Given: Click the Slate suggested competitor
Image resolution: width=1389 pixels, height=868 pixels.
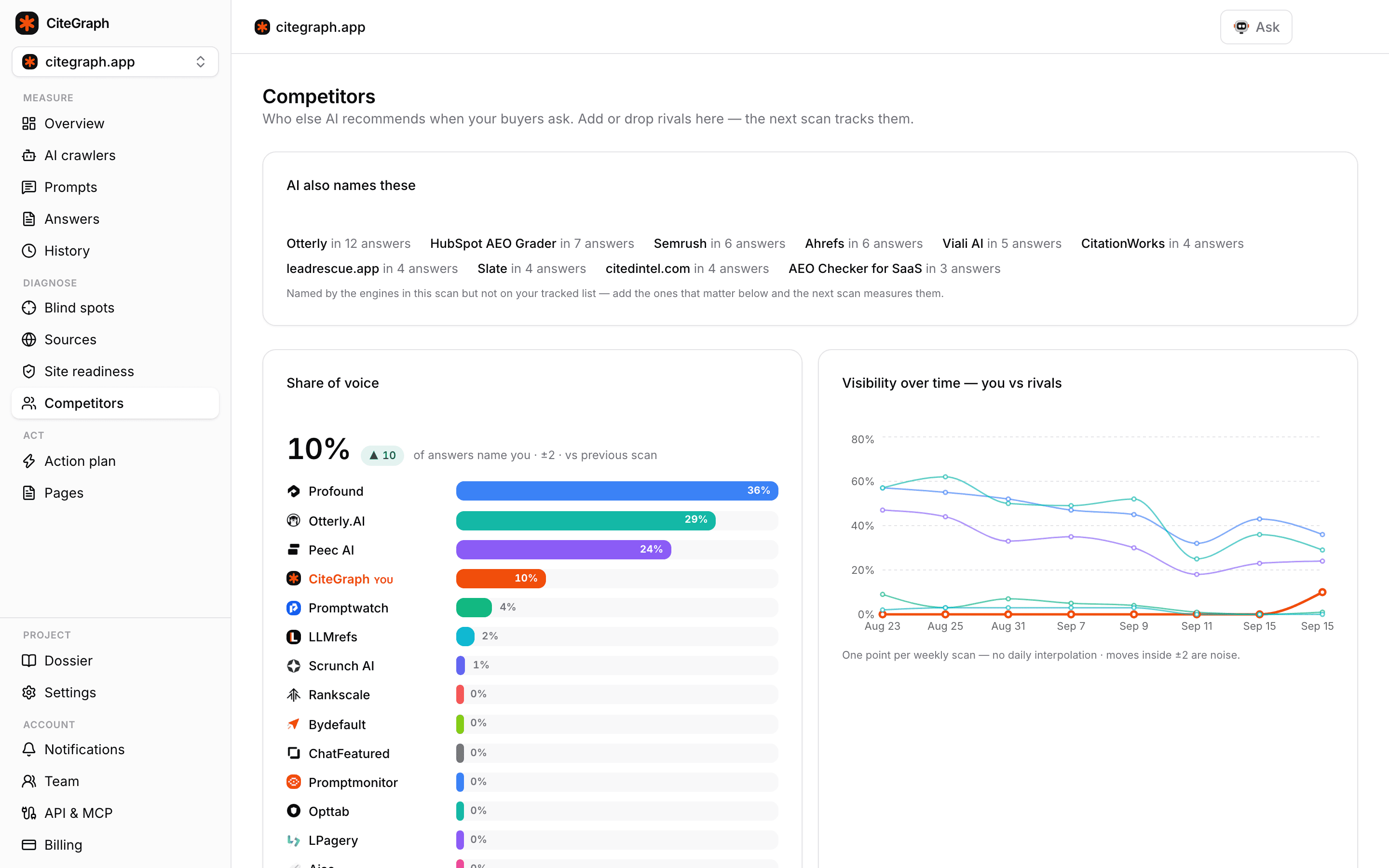Looking at the screenshot, I should coord(492,269).
